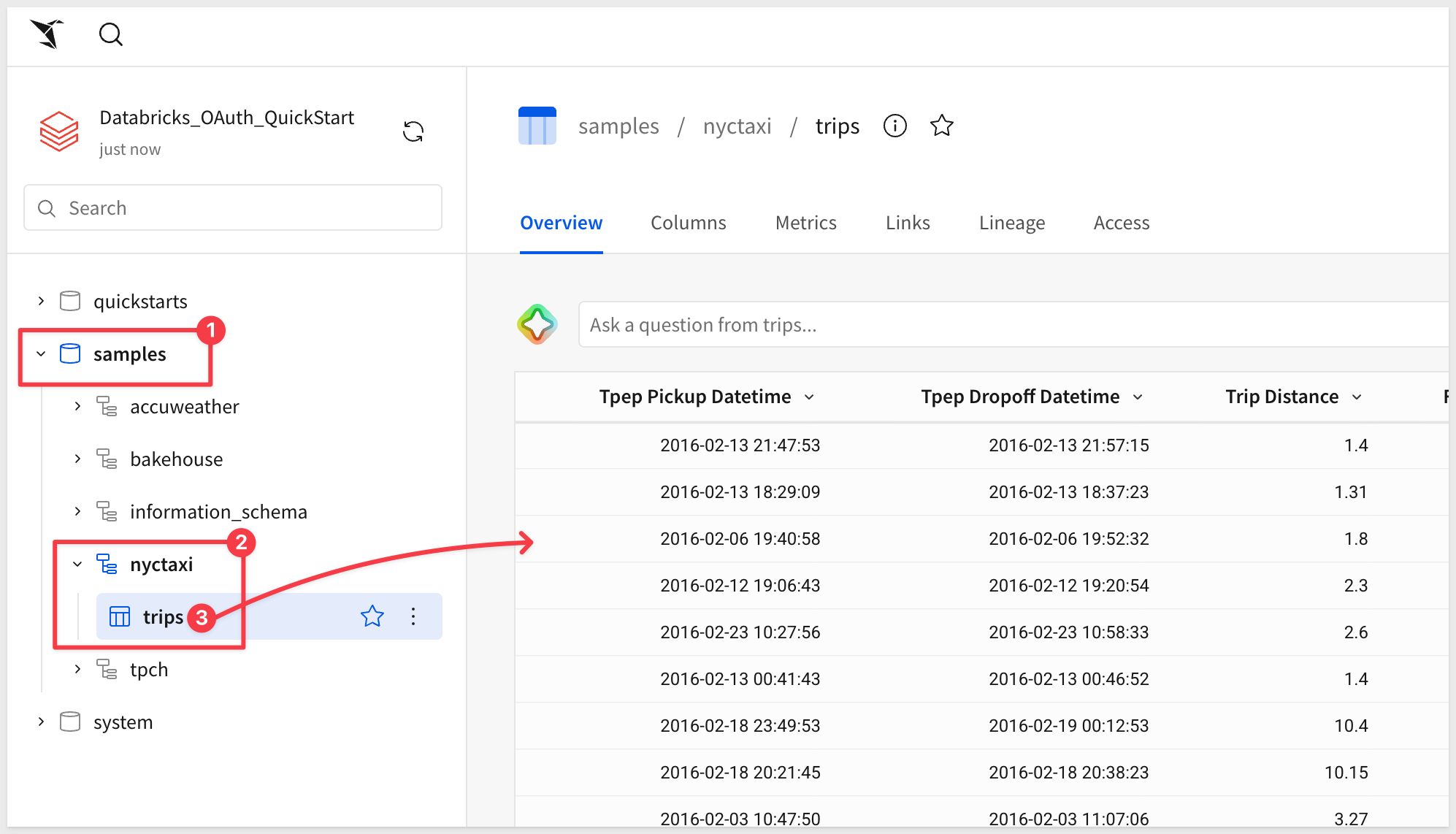
Task: Expand the quickstarts catalog
Action: coord(41,301)
